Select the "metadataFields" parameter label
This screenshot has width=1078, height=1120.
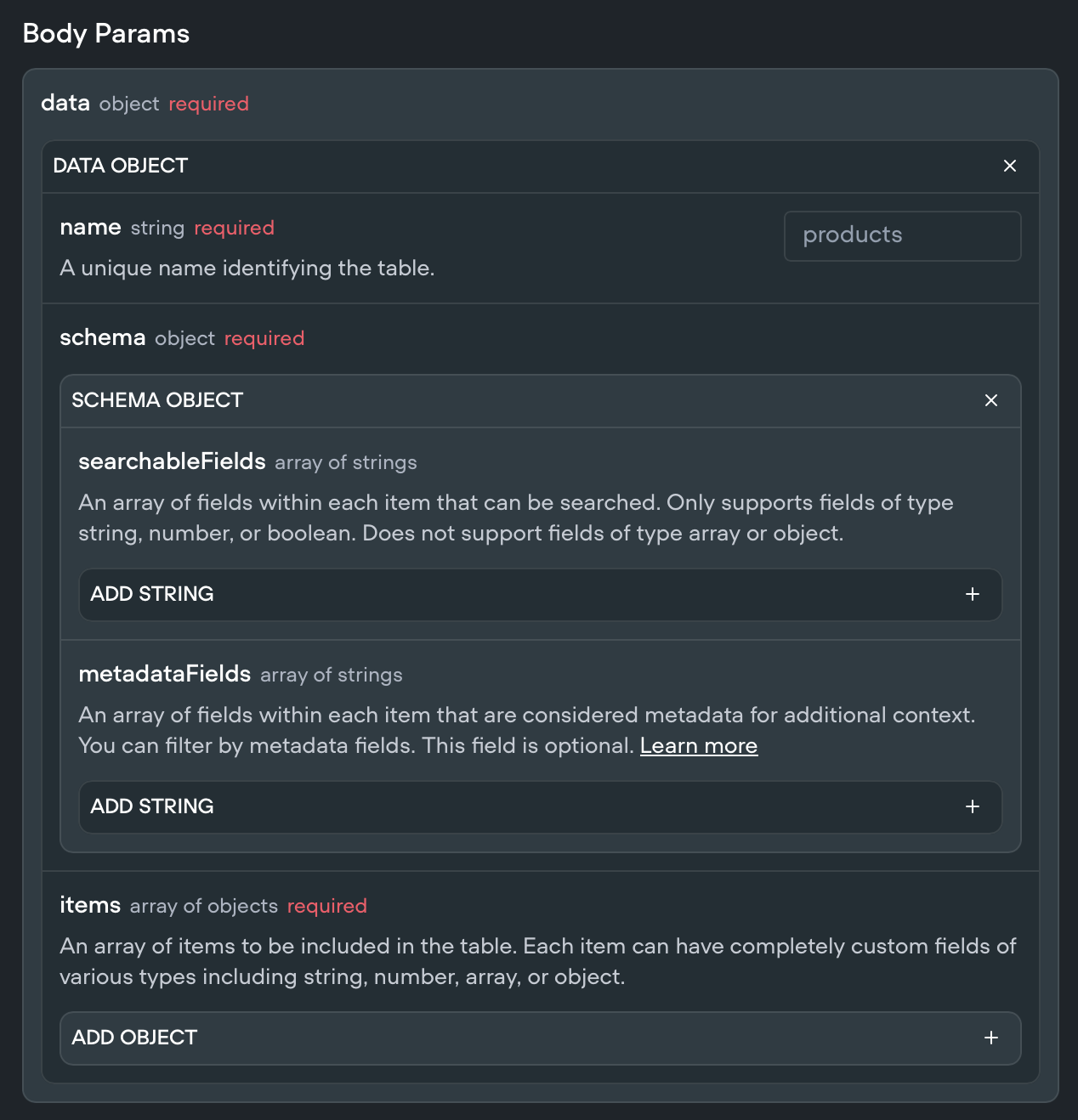pos(164,674)
